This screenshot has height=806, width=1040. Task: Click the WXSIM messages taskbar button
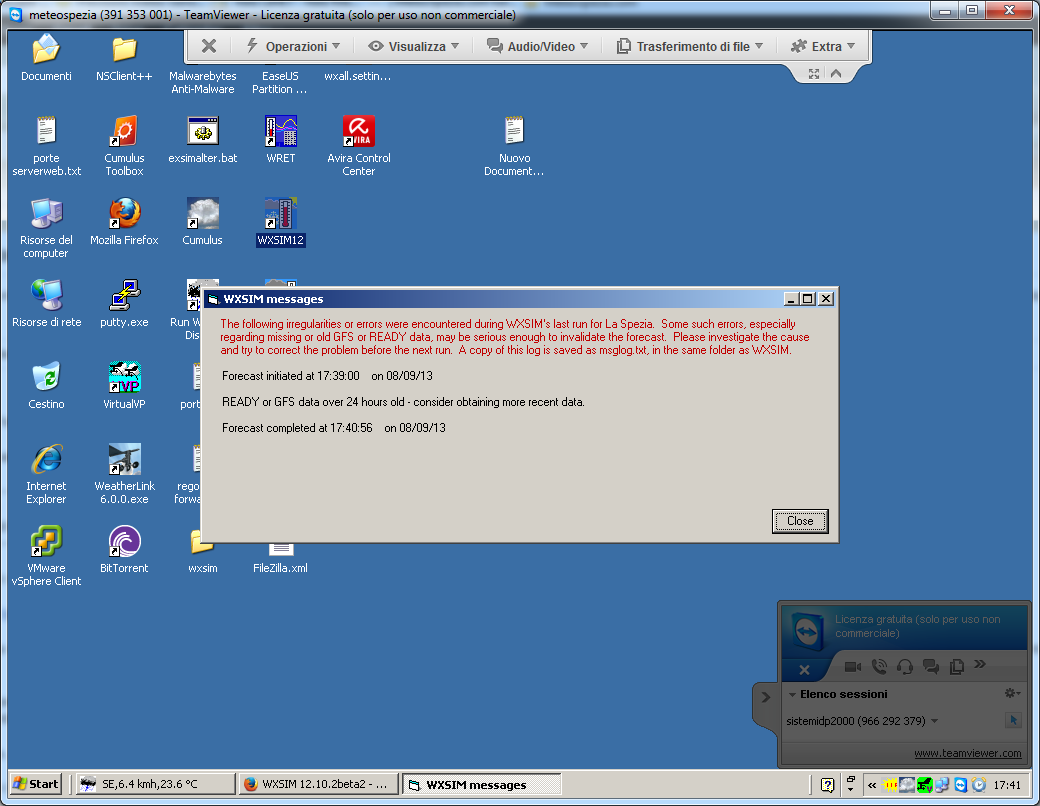click(482, 784)
